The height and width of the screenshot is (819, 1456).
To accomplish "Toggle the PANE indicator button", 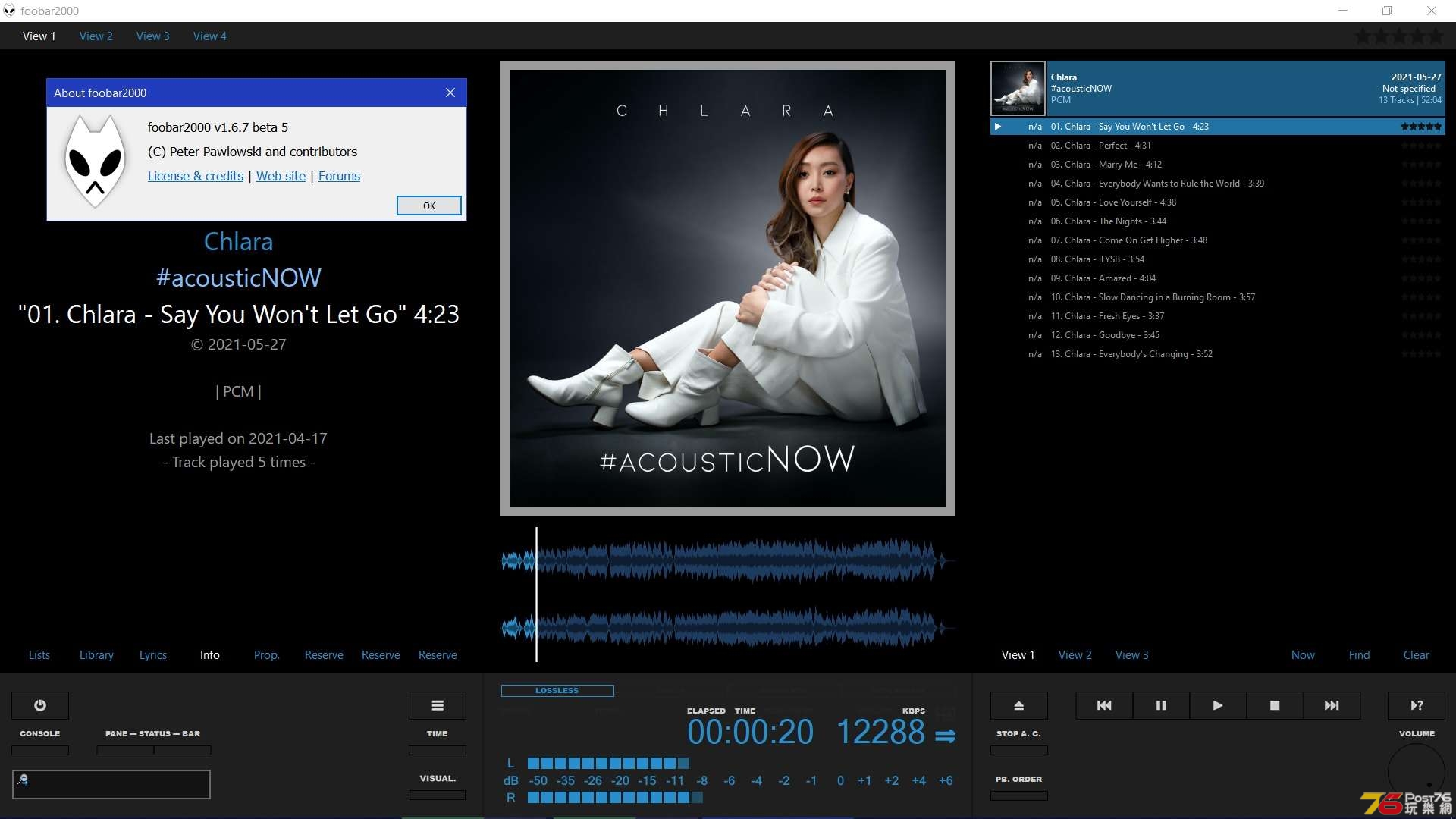I will (125, 750).
